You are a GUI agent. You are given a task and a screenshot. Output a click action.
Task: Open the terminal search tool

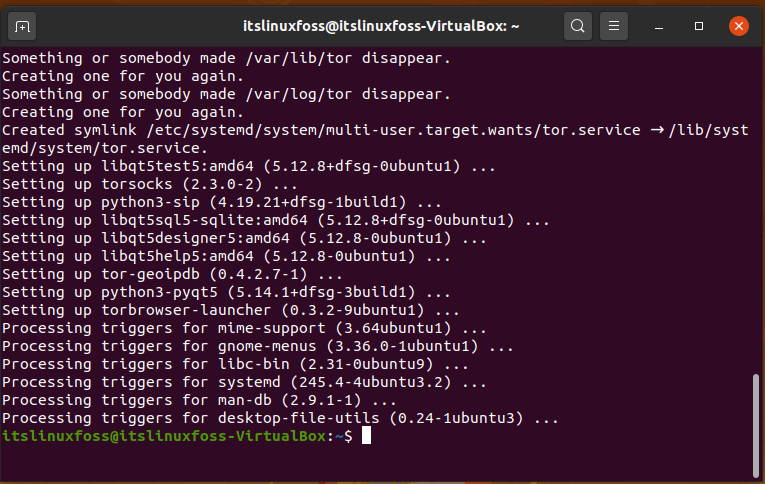coord(578,26)
